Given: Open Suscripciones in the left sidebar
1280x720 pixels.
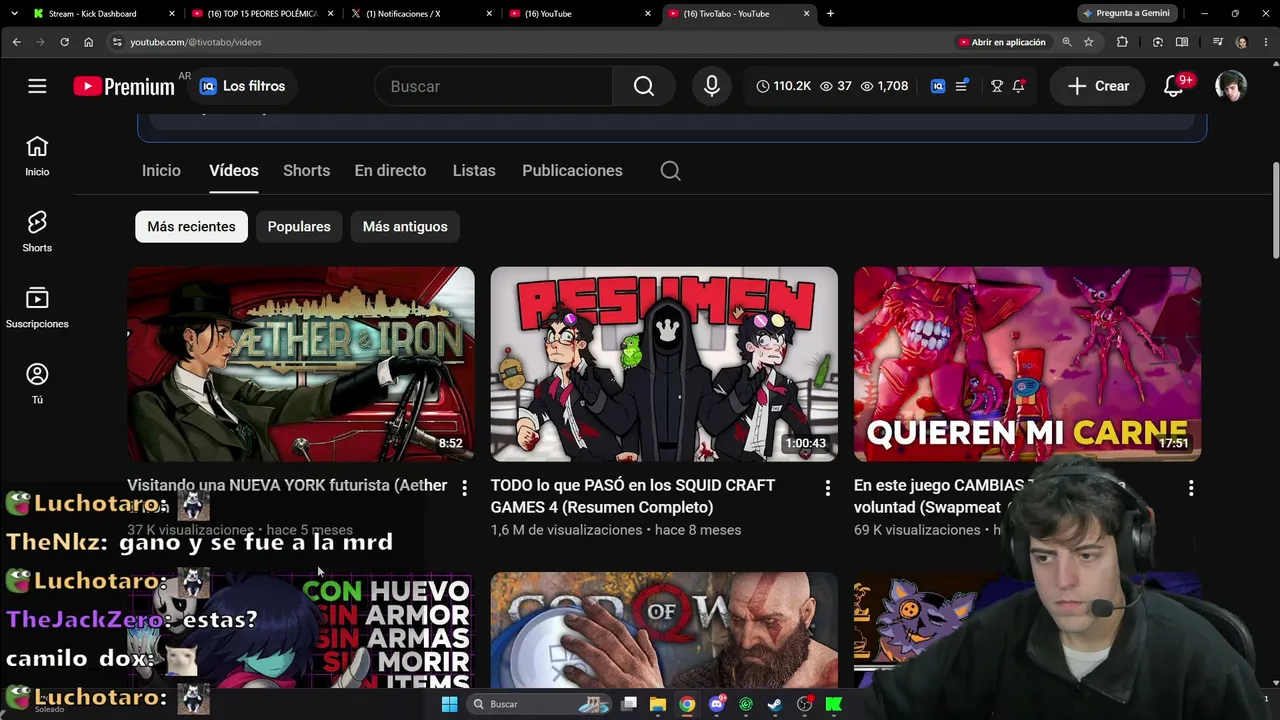Looking at the screenshot, I should [37, 308].
